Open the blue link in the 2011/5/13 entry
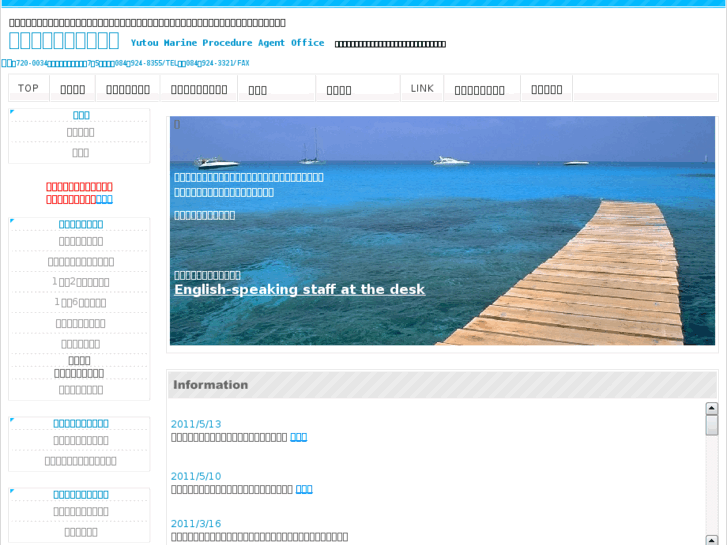The width and height of the screenshot is (727, 545). click(299, 437)
